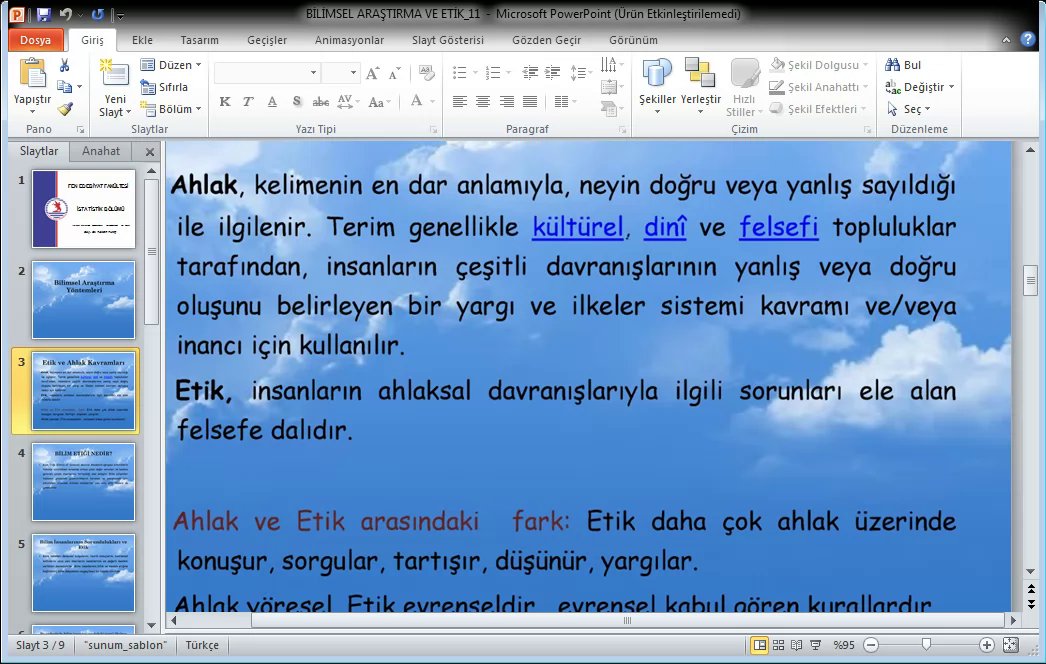Screen dimensions: 1046x664
Task: Click the Yapıştır paste icon
Action: pos(32,73)
